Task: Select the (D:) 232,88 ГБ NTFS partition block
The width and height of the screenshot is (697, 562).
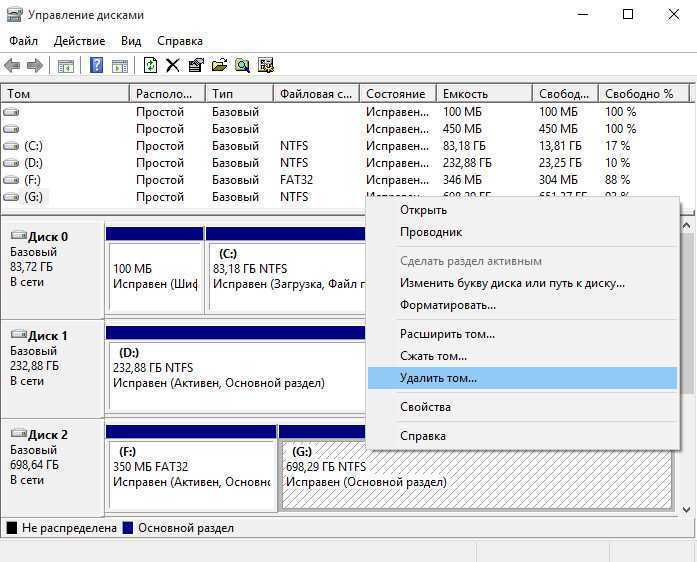Action: [x=236, y=369]
